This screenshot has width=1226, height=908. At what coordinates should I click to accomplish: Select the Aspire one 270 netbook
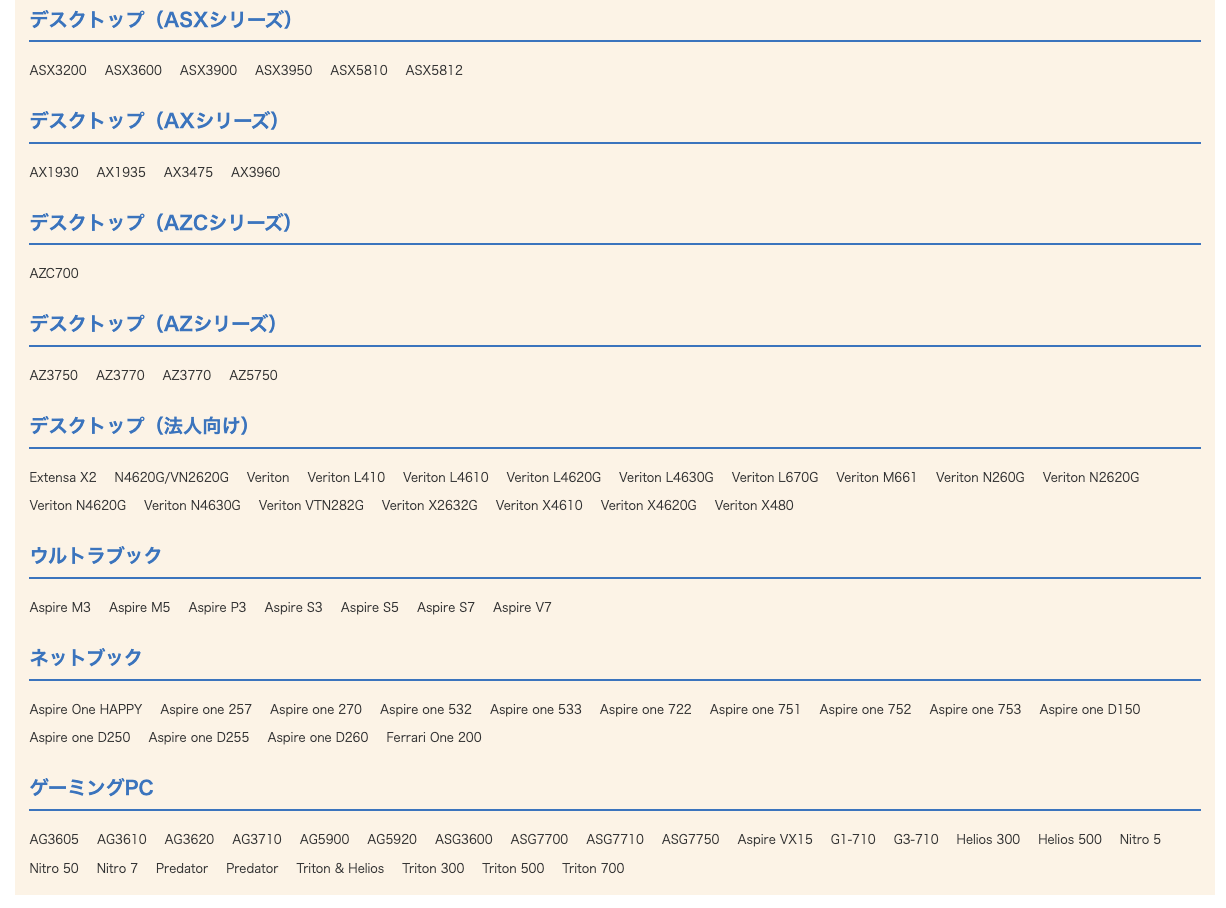316,709
